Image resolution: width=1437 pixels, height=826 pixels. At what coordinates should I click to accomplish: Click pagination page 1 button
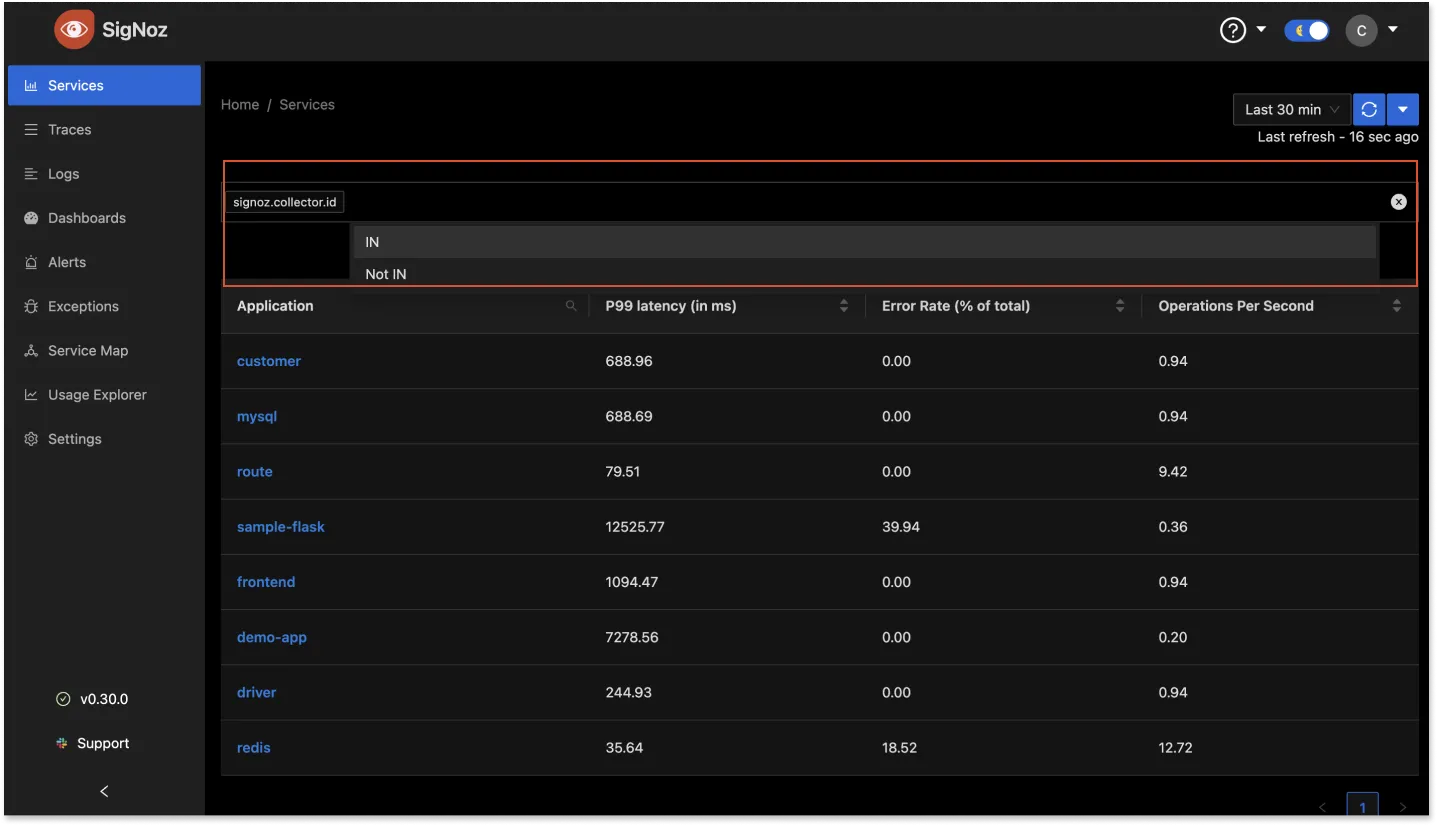tap(1362, 805)
